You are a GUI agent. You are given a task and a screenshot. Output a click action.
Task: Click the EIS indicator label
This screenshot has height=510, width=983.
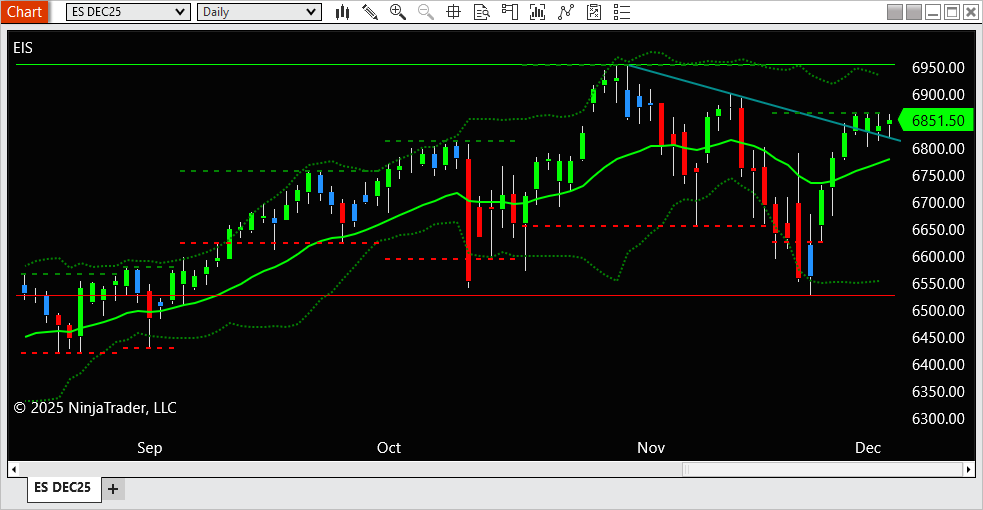23,48
